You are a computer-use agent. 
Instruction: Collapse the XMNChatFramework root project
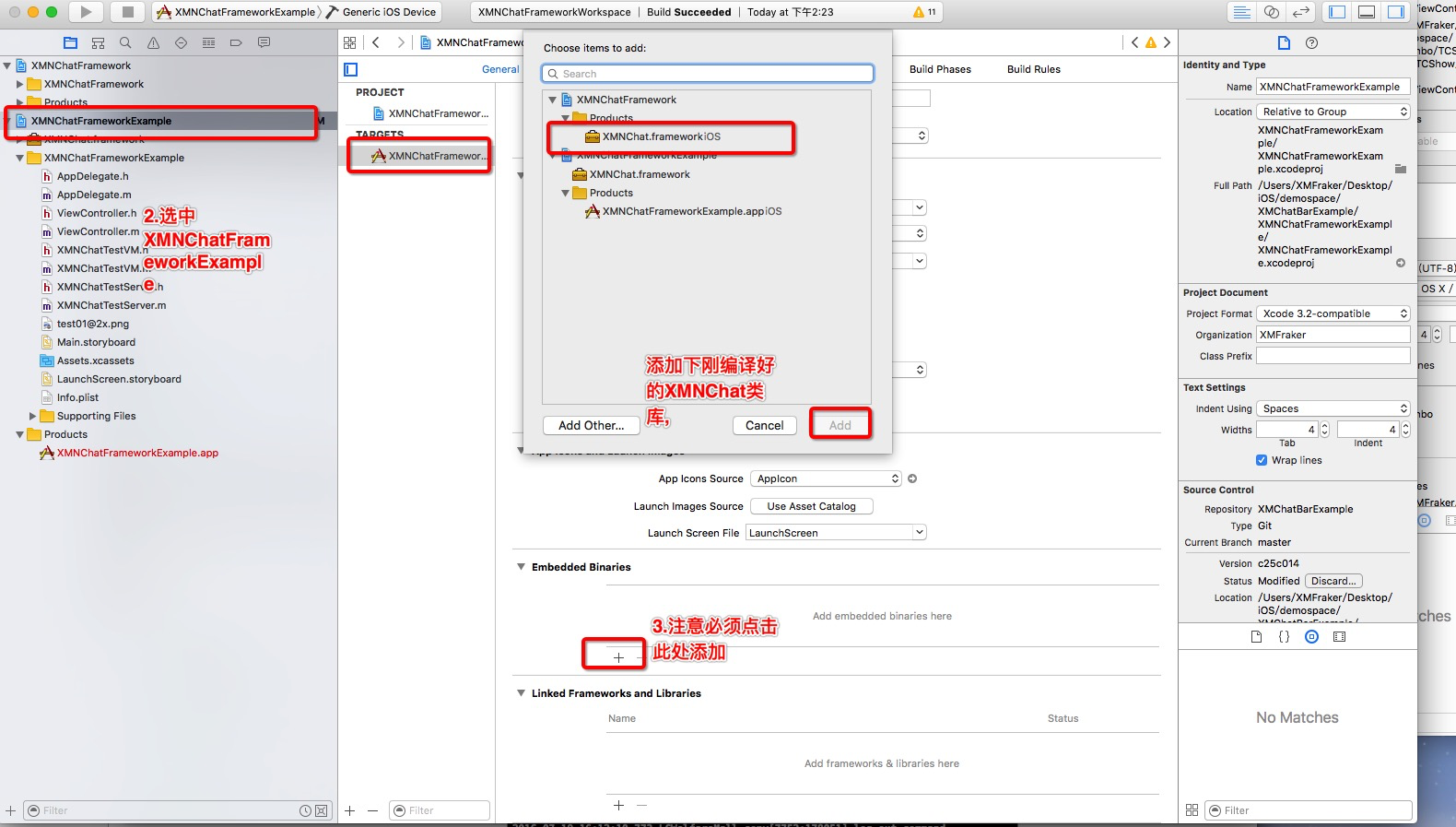tap(7, 65)
